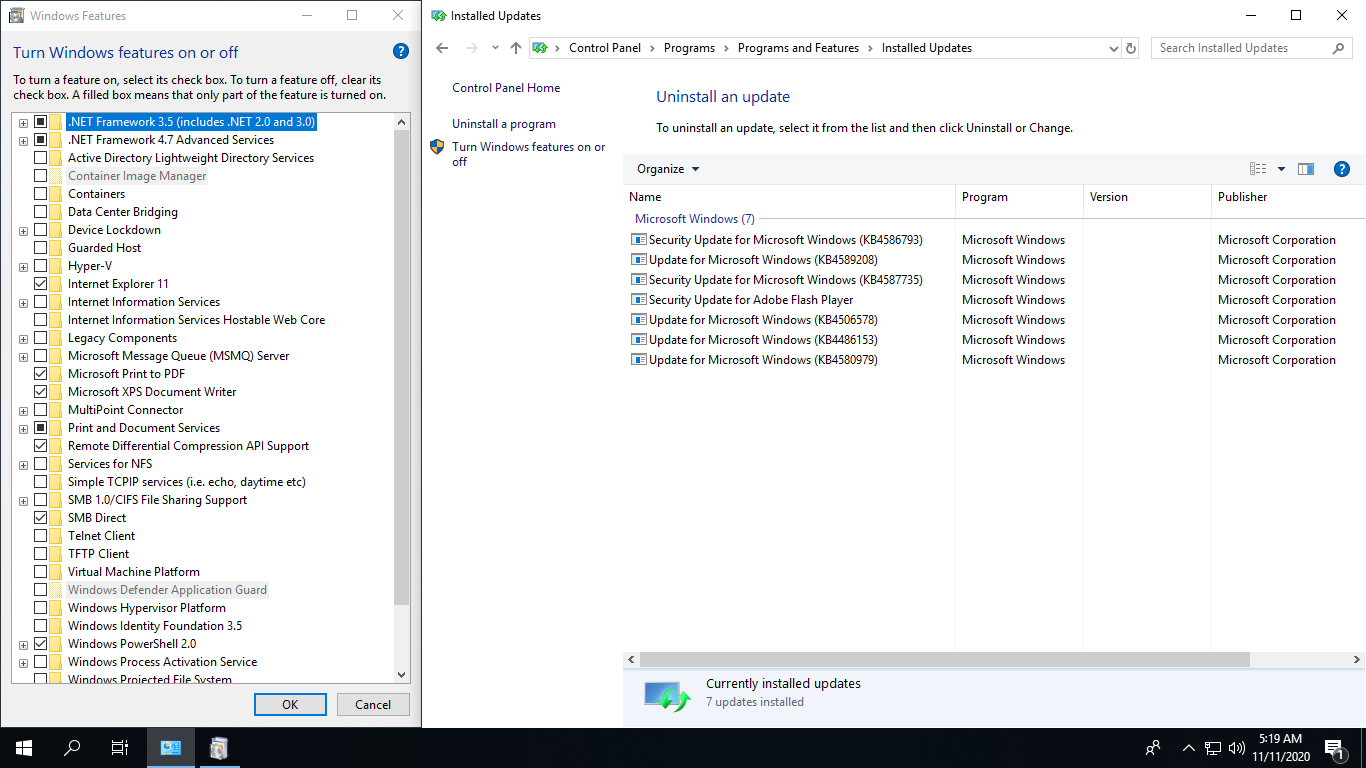Click OK in the Windows Features dialog
The height and width of the screenshot is (768, 1366).
coord(290,704)
